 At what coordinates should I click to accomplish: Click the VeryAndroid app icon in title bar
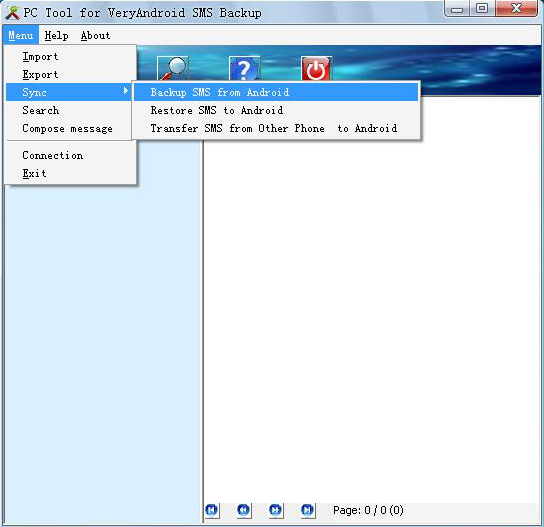point(12,13)
